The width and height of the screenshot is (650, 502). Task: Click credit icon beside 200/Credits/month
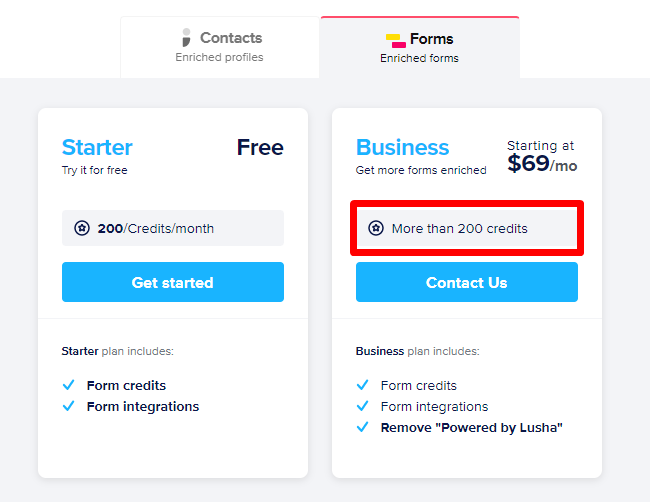[x=82, y=228]
